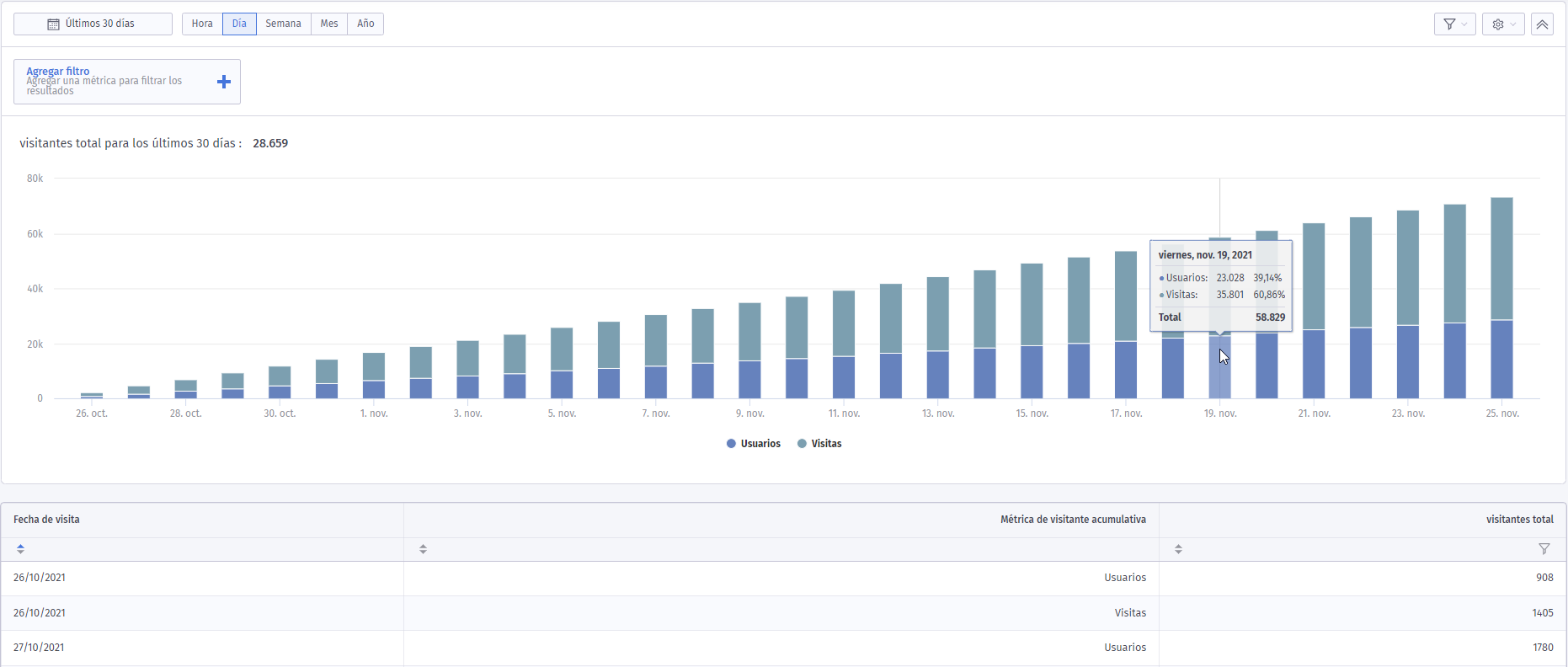This screenshot has height=667, width=1568.
Task: Click the 9. nov. x-axis label
Action: [x=749, y=414]
